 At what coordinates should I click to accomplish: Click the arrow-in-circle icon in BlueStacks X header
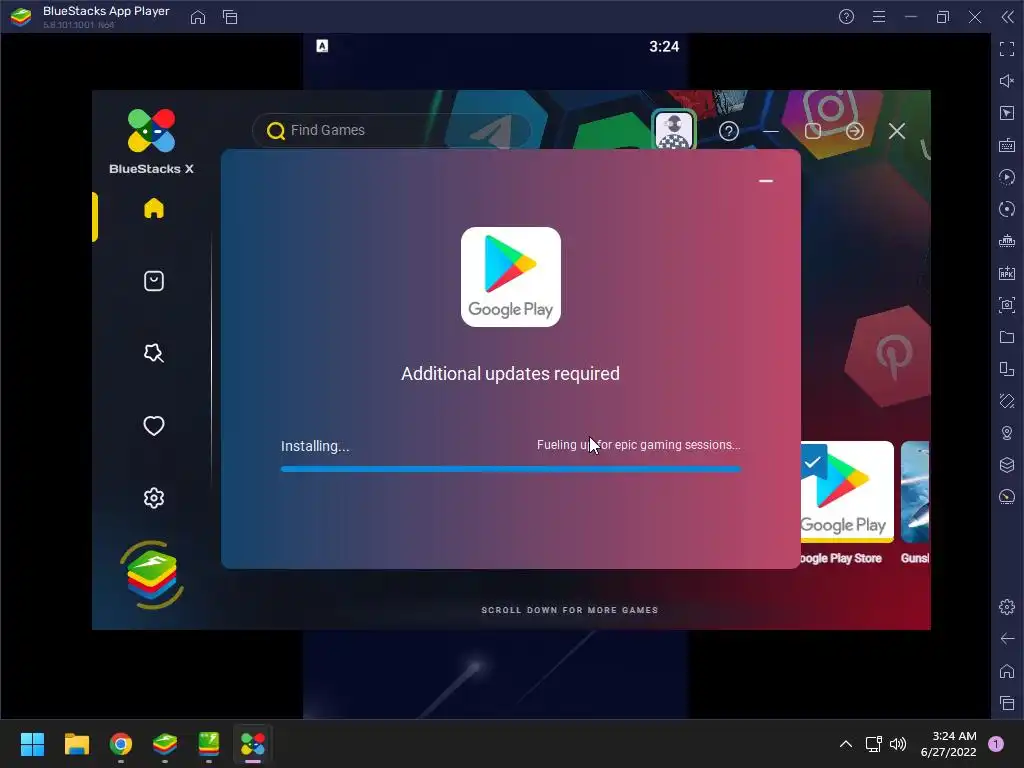click(855, 131)
